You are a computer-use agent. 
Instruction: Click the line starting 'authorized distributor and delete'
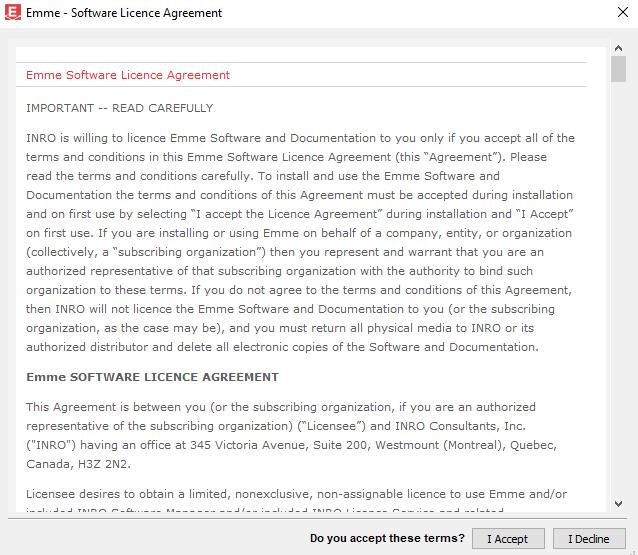282,347
